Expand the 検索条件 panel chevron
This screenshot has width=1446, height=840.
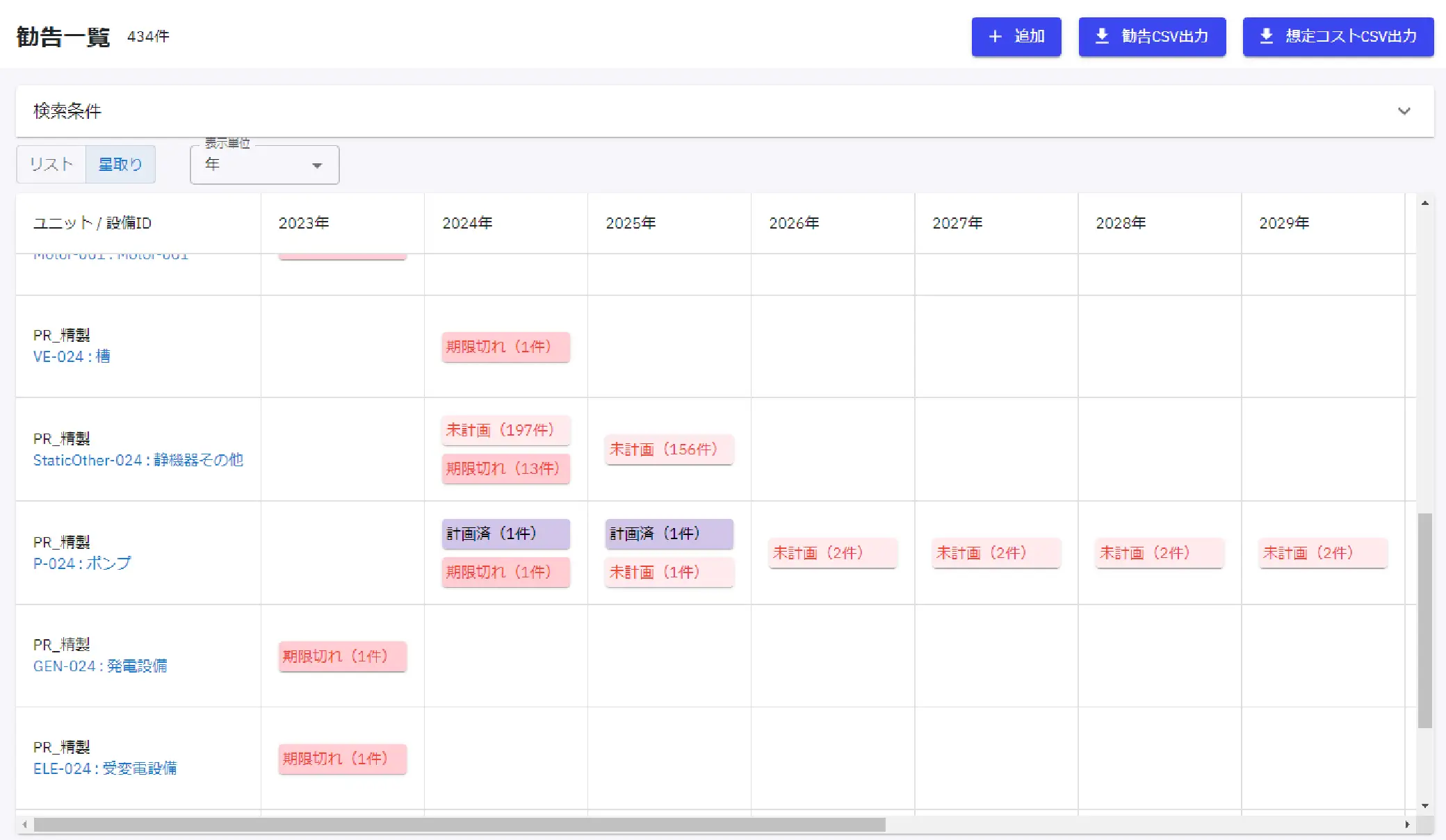pyautogui.click(x=1404, y=111)
